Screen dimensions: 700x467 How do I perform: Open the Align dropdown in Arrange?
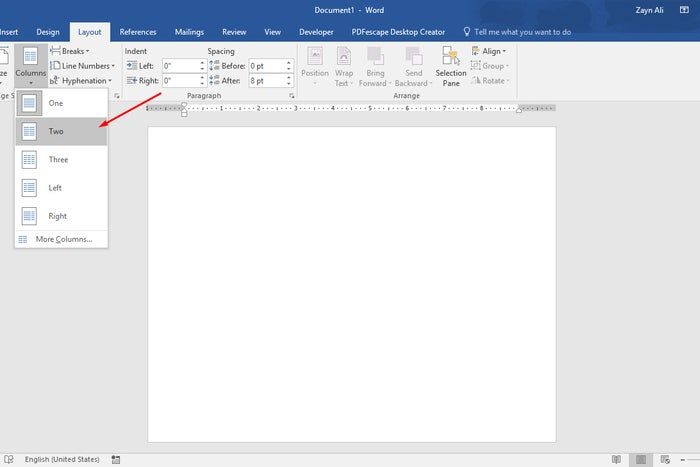pyautogui.click(x=492, y=51)
